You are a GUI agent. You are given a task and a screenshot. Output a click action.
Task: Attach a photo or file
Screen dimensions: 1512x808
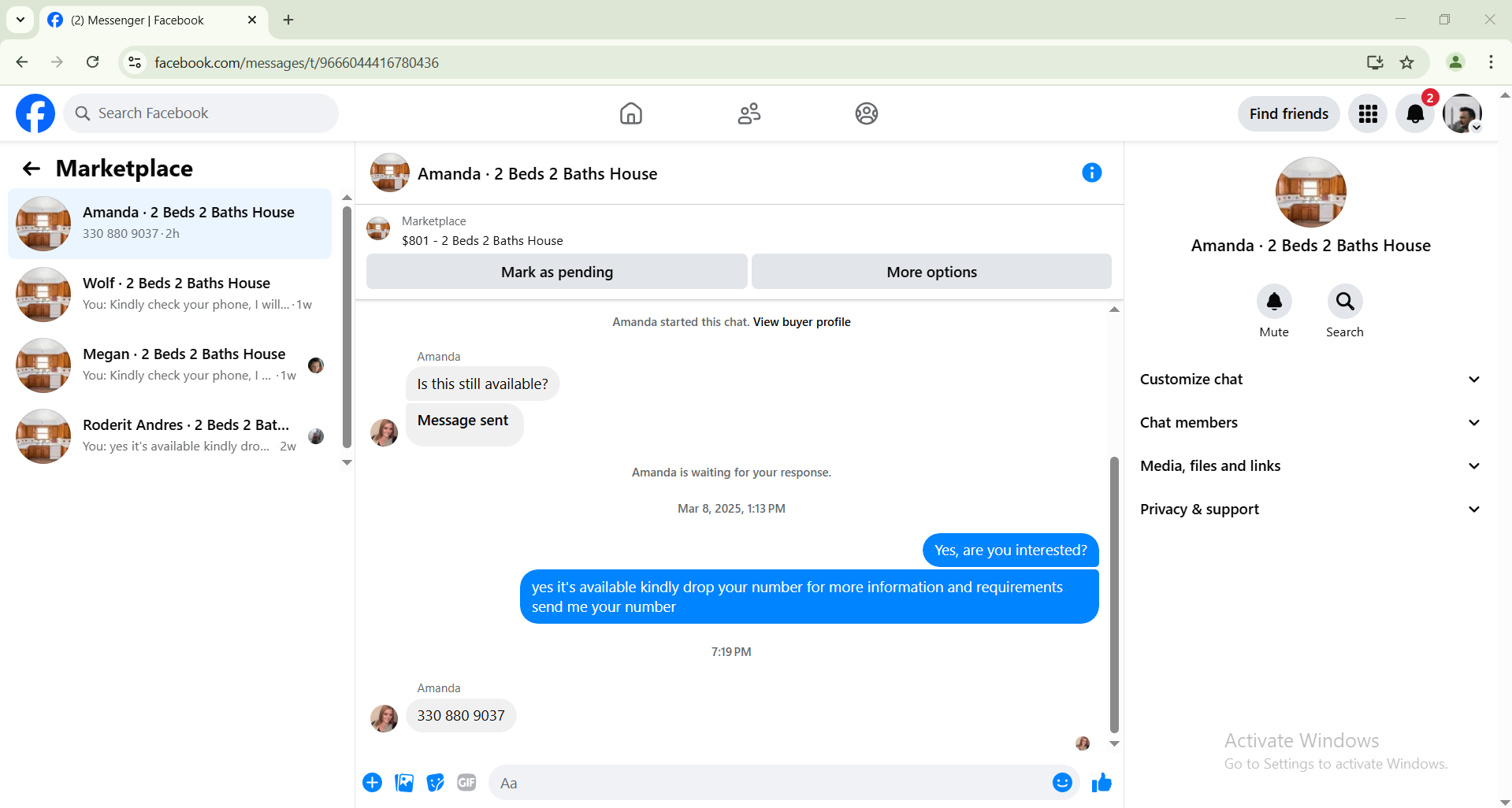tap(404, 783)
